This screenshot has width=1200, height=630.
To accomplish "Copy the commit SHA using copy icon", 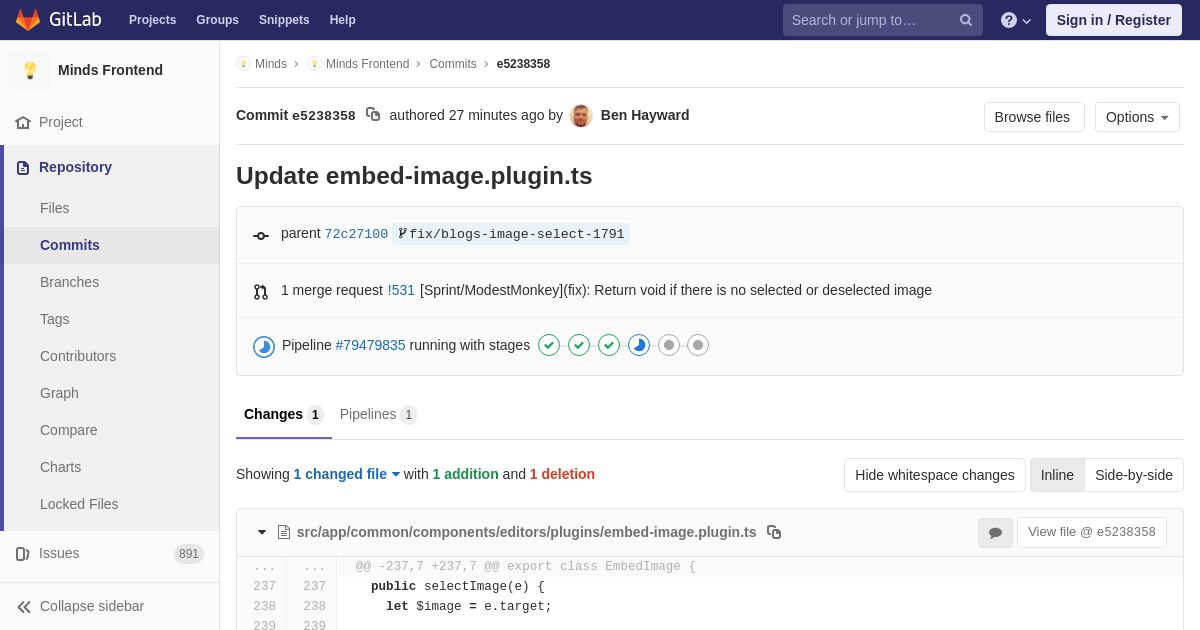I will tap(373, 115).
